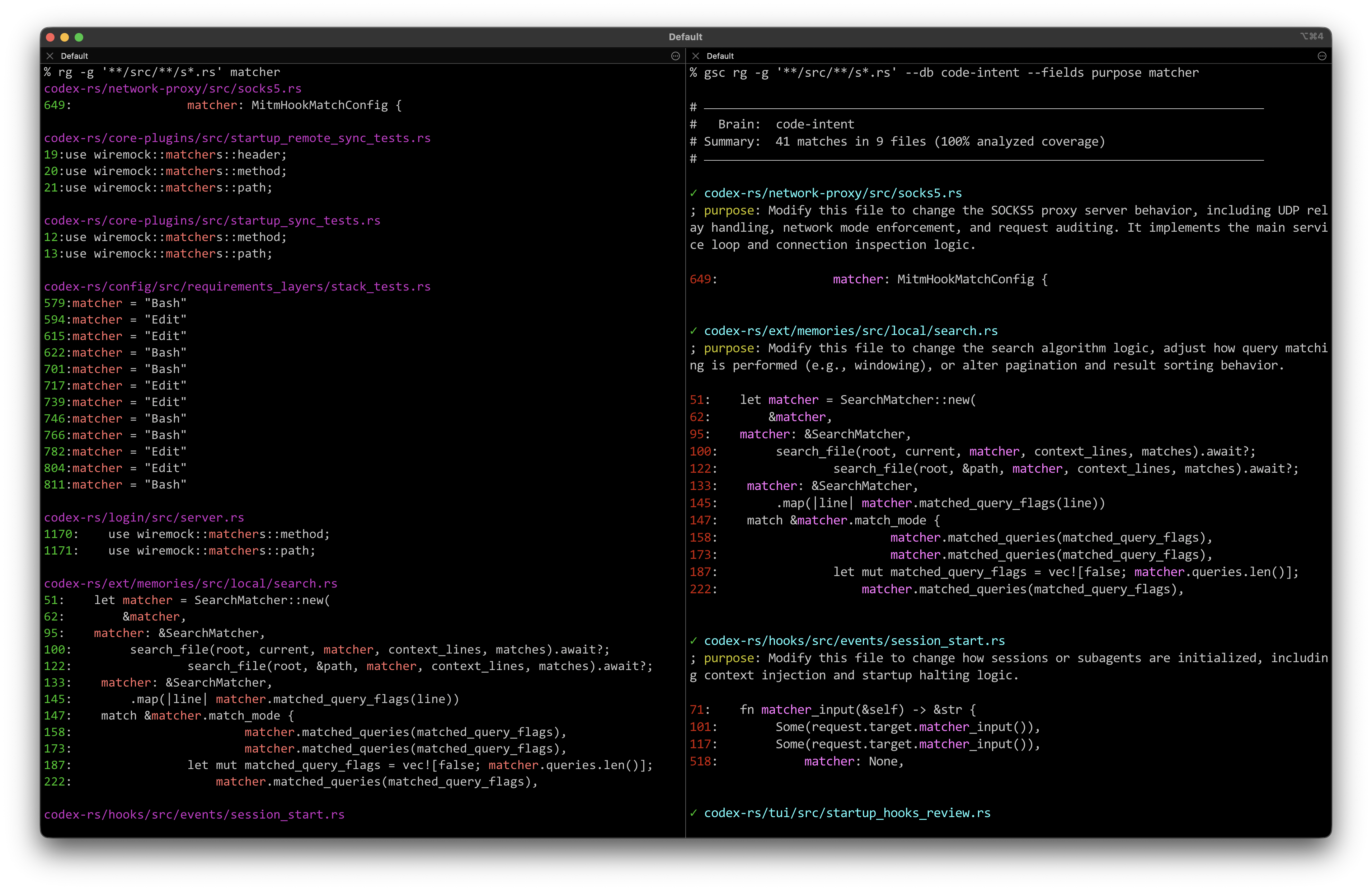Click line 1171 use wiremock matchers path
1372x891 pixels.
point(180,551)
